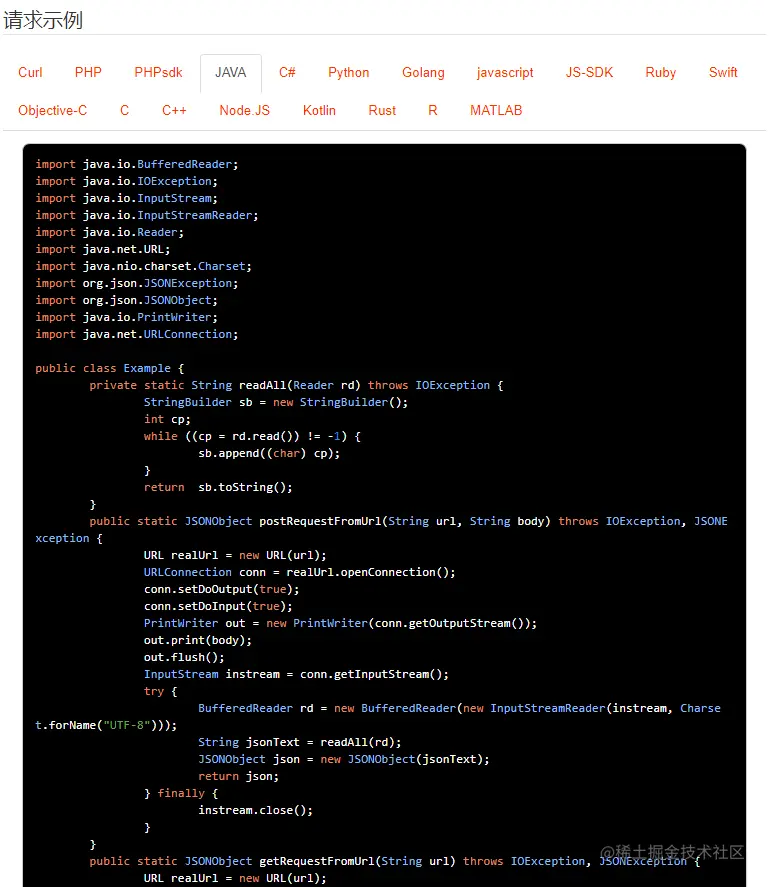Click the line 'import java.io.IOException;'
Image resolution: width=770 pixels, height=887 pixels.
(x=126, y=181)
